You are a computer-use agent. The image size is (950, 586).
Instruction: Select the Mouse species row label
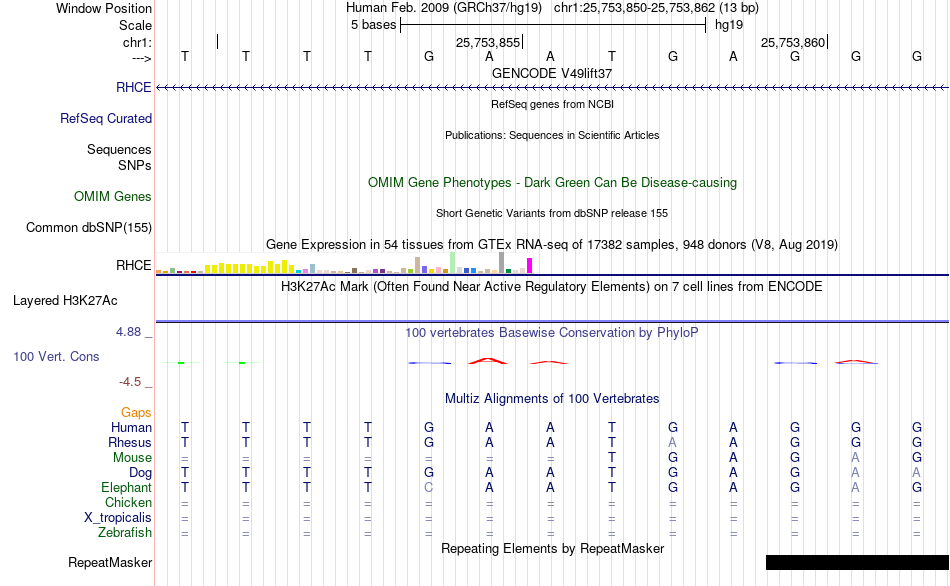tap(132, 458)
